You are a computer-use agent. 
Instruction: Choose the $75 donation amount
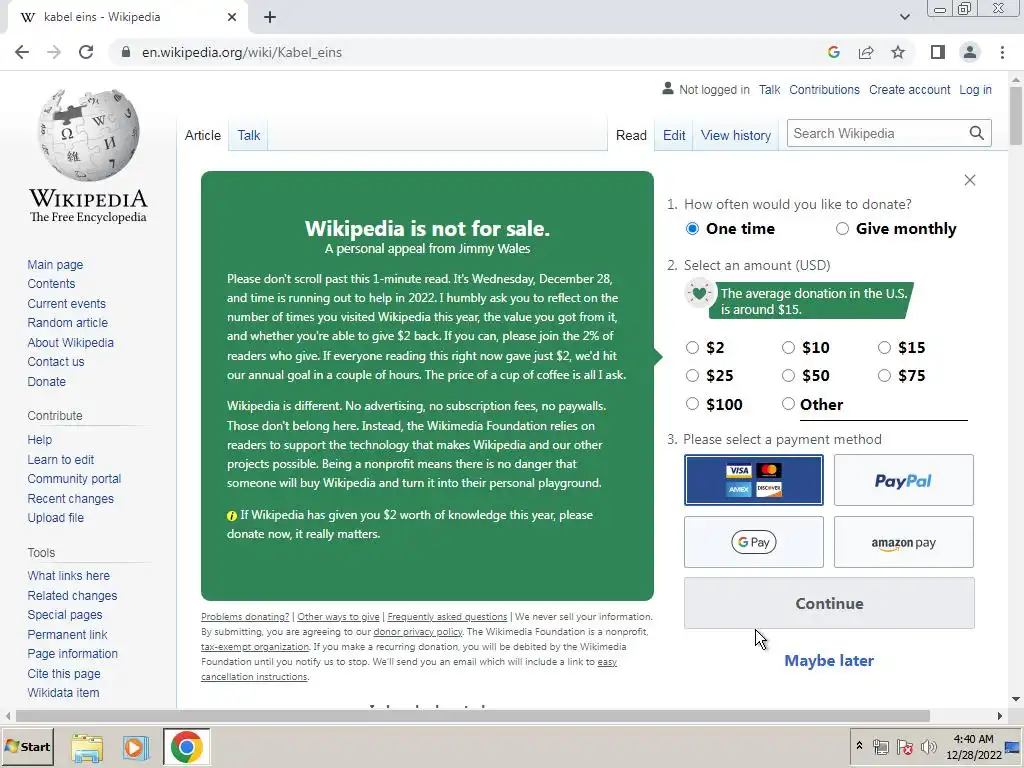tap(884, 376)
